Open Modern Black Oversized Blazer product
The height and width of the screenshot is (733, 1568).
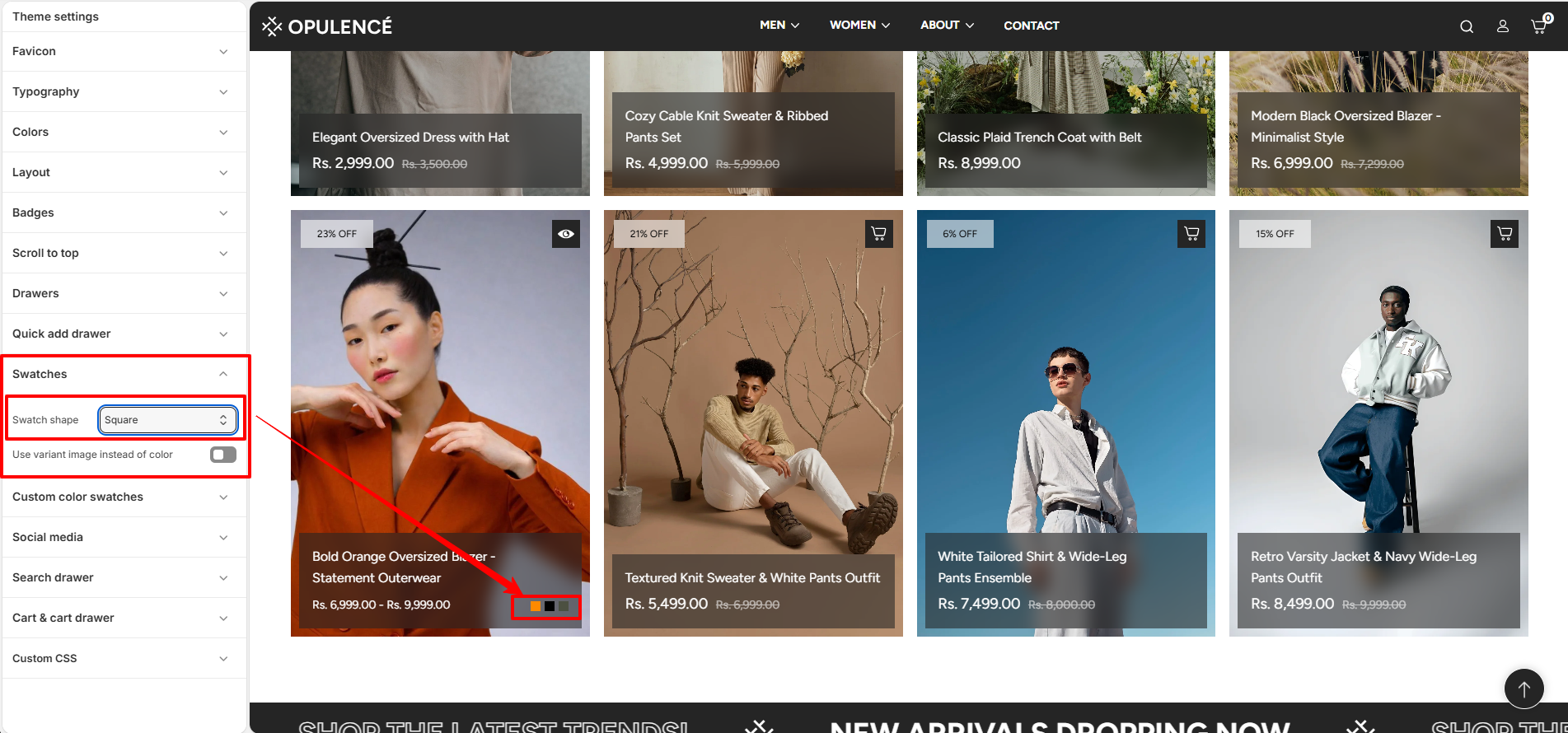pyautogui.click(x=1346, y=127)
